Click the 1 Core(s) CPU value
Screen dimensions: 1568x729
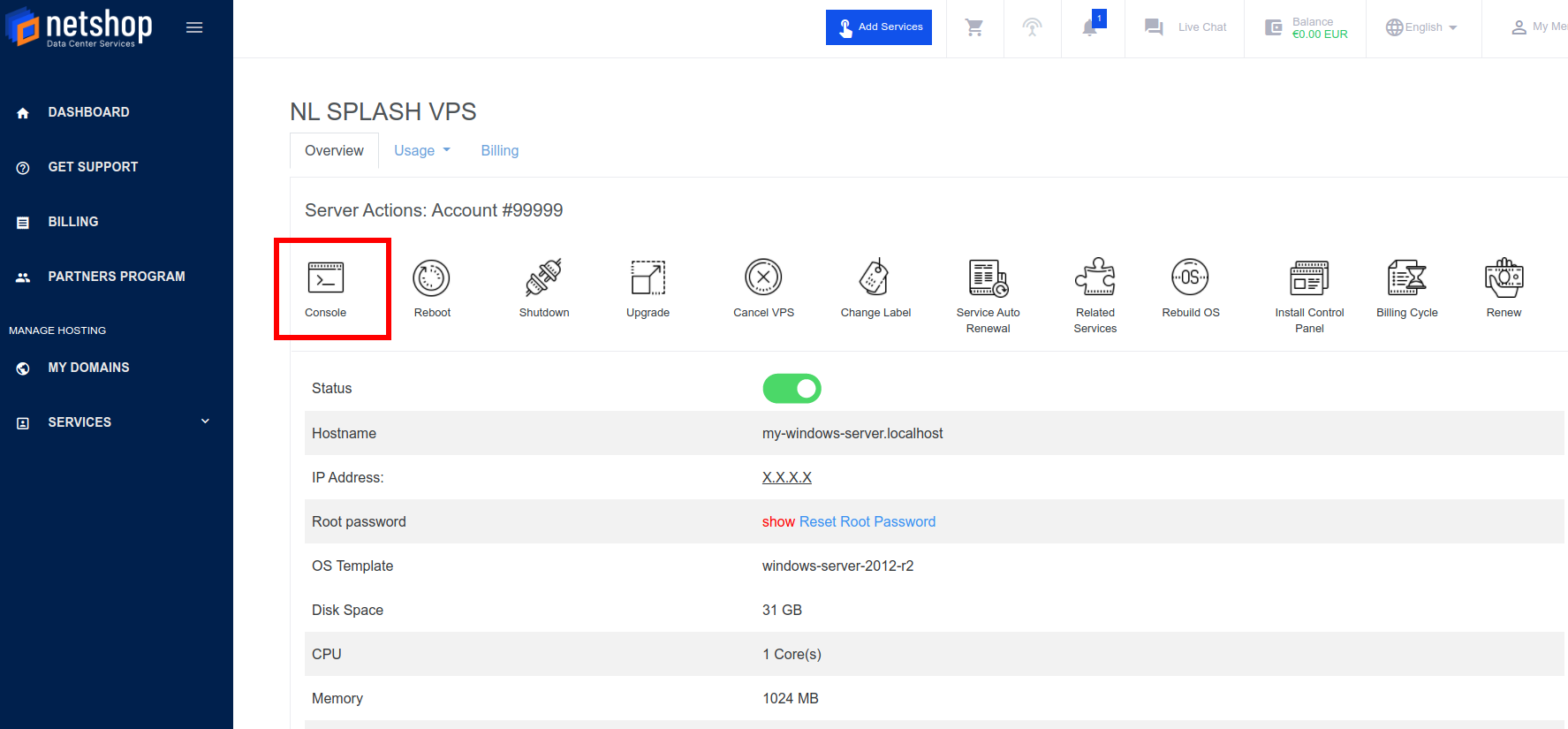tap(792, 654)
